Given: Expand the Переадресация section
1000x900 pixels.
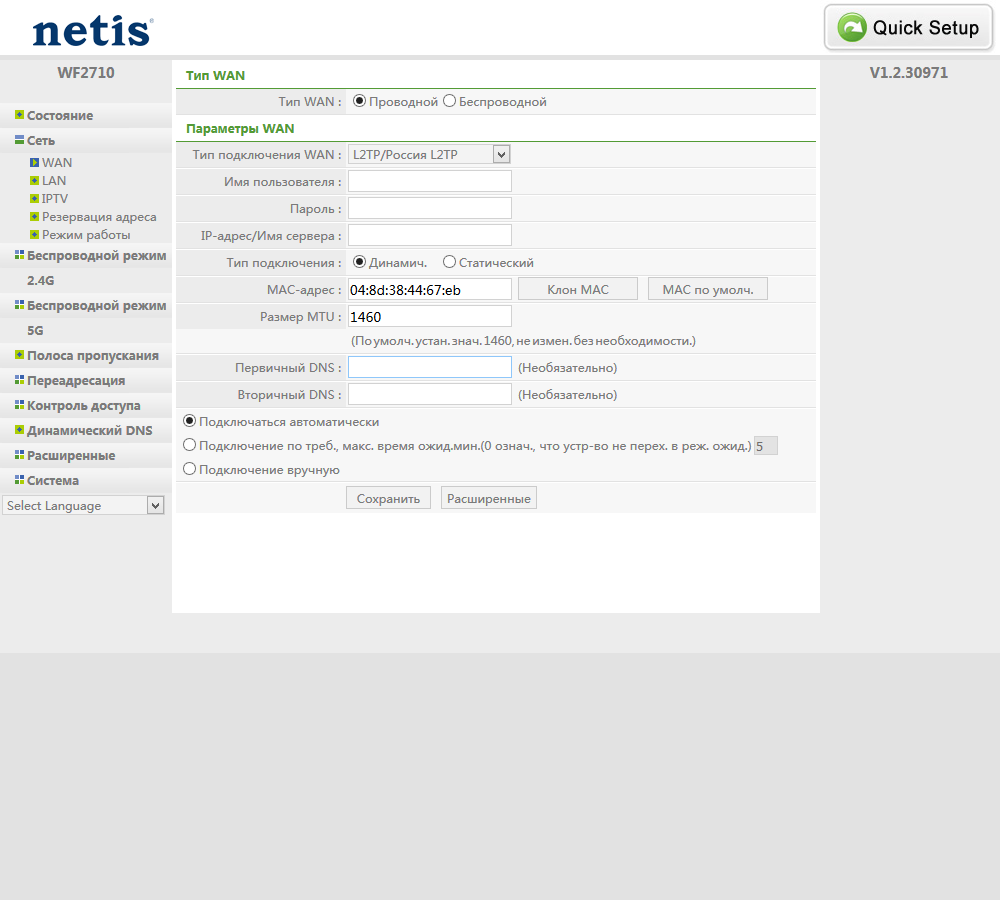Looking at the screenshot, I should (x=76, y=380).
